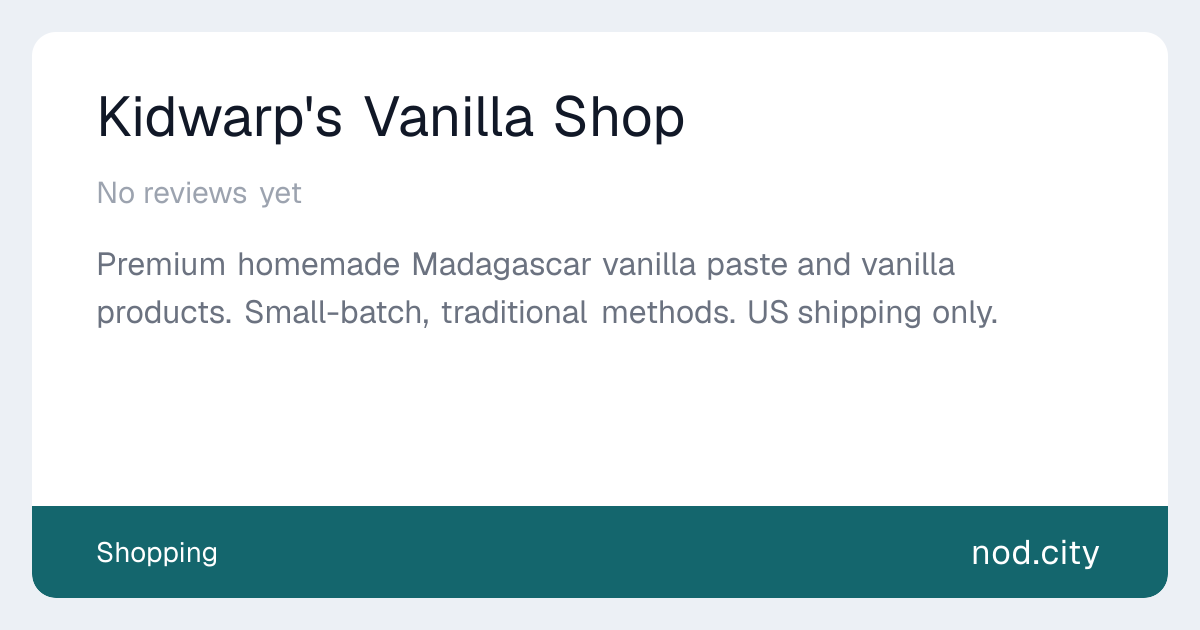The image size is (1200, 630).
Task: Click the word "yet" after reviews
Action: [280, 193]
